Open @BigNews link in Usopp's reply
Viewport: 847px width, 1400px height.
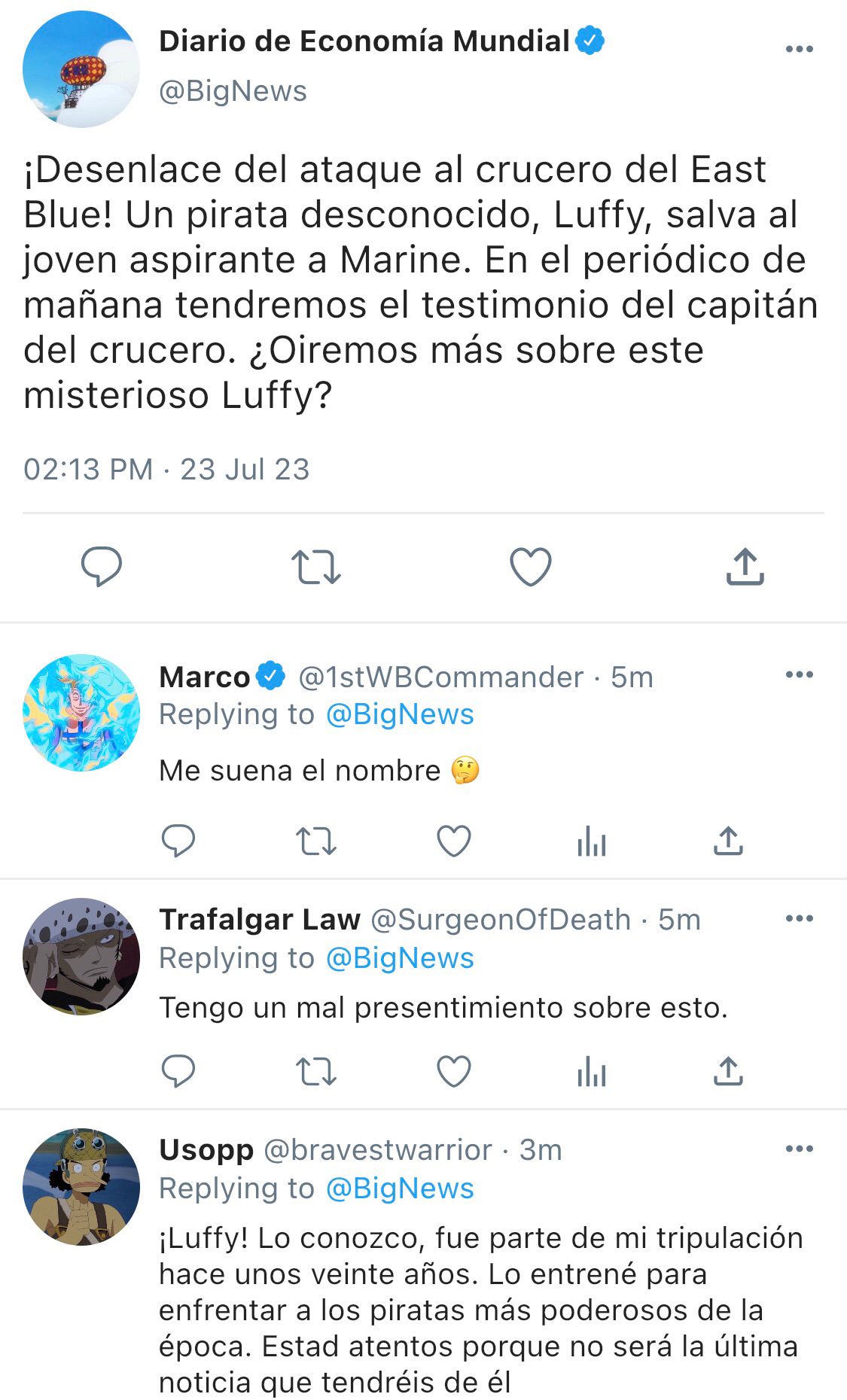click(x=400, y=1188)
